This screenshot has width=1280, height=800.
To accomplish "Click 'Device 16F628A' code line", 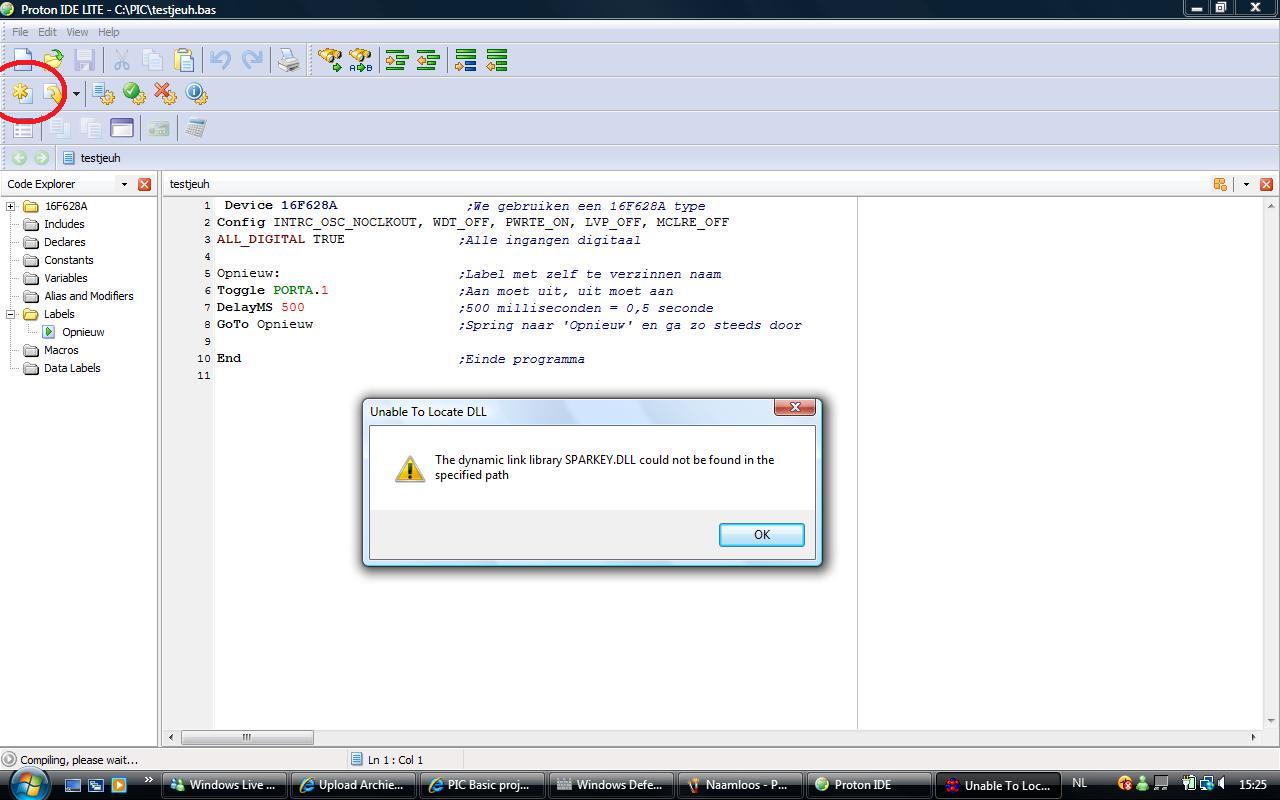I will point(281,206).
